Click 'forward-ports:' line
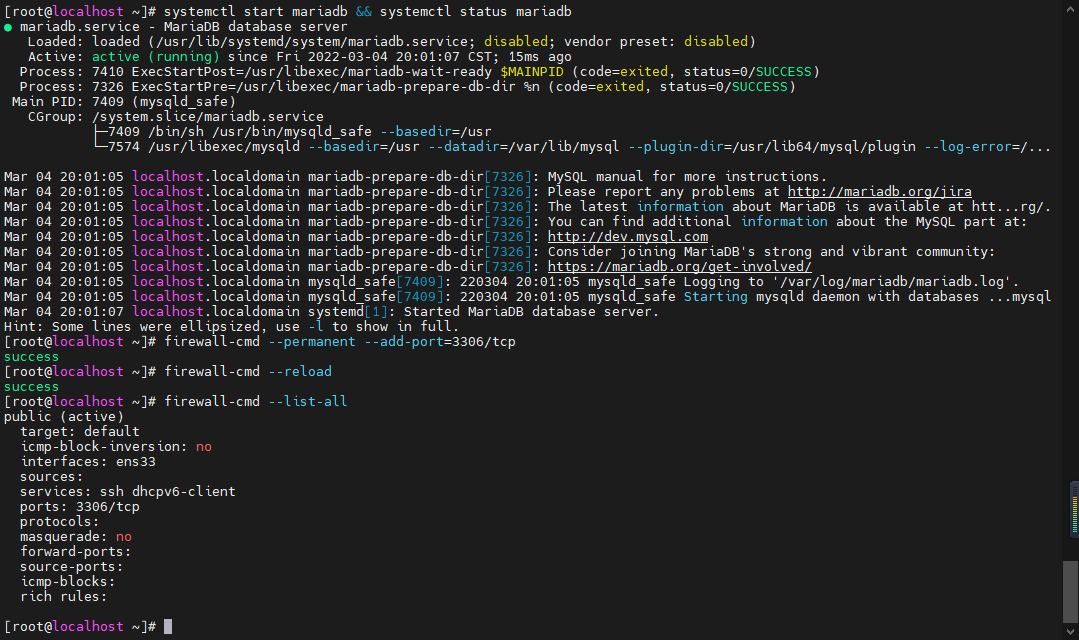This screenshot has height=640, width=1079. 76,552
